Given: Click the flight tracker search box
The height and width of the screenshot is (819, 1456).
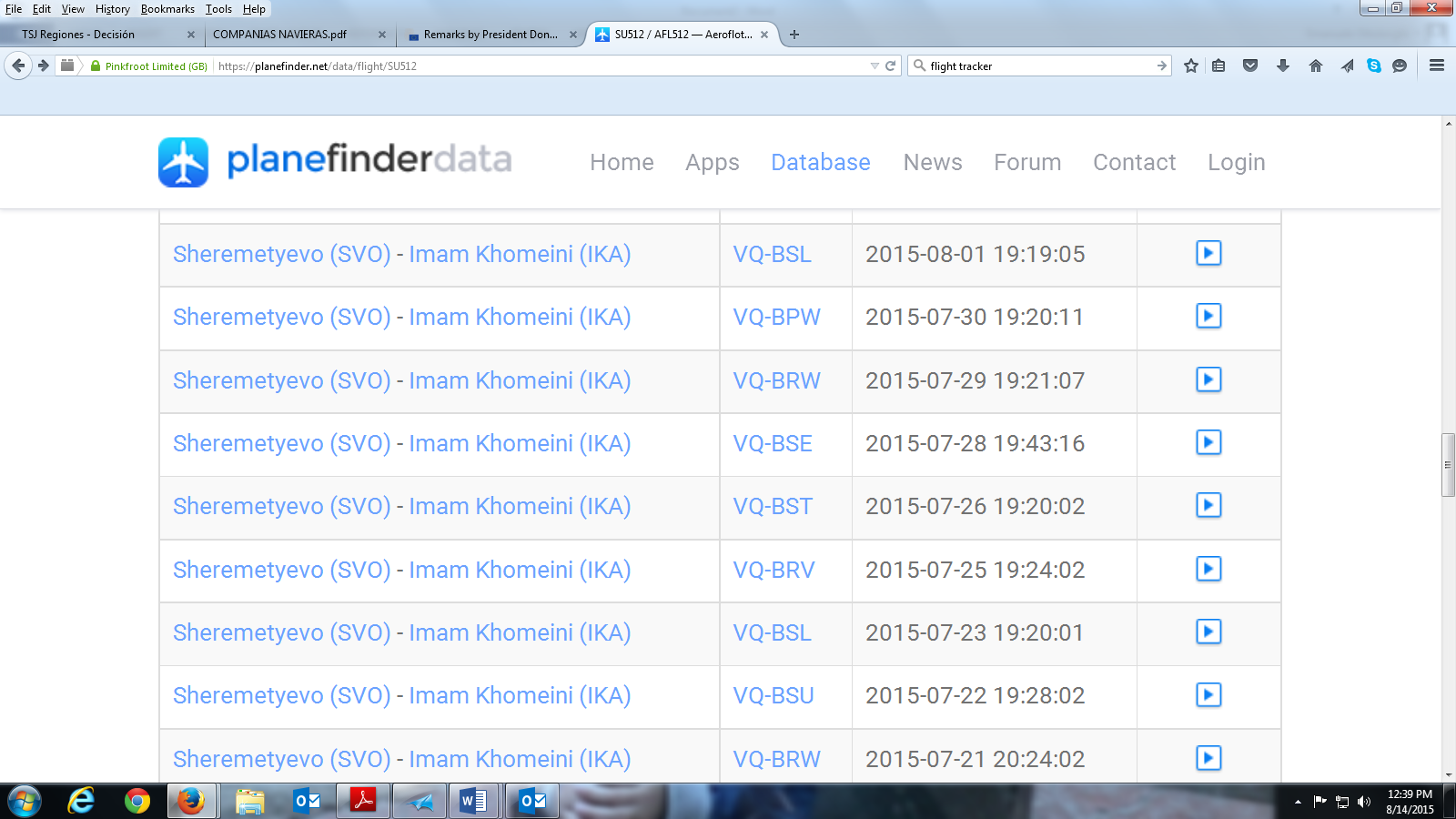Looking at the screenshot, I should coord(1039,66).
